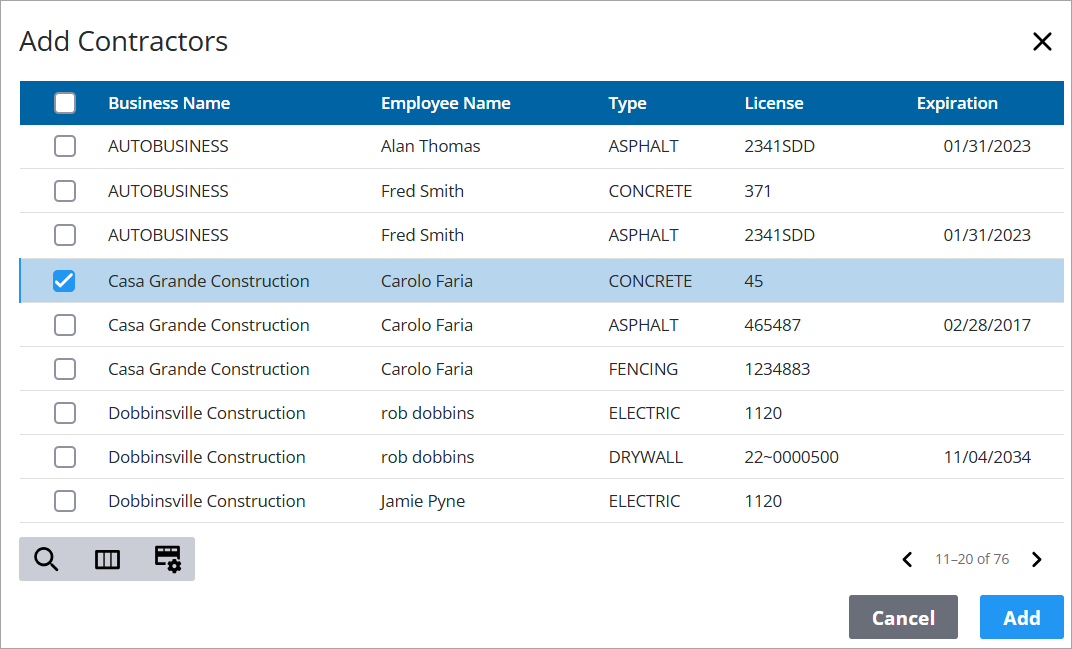Check the Carolo Faria FENCING checkbox
The image size is (1072, 649).
[65, 369]
